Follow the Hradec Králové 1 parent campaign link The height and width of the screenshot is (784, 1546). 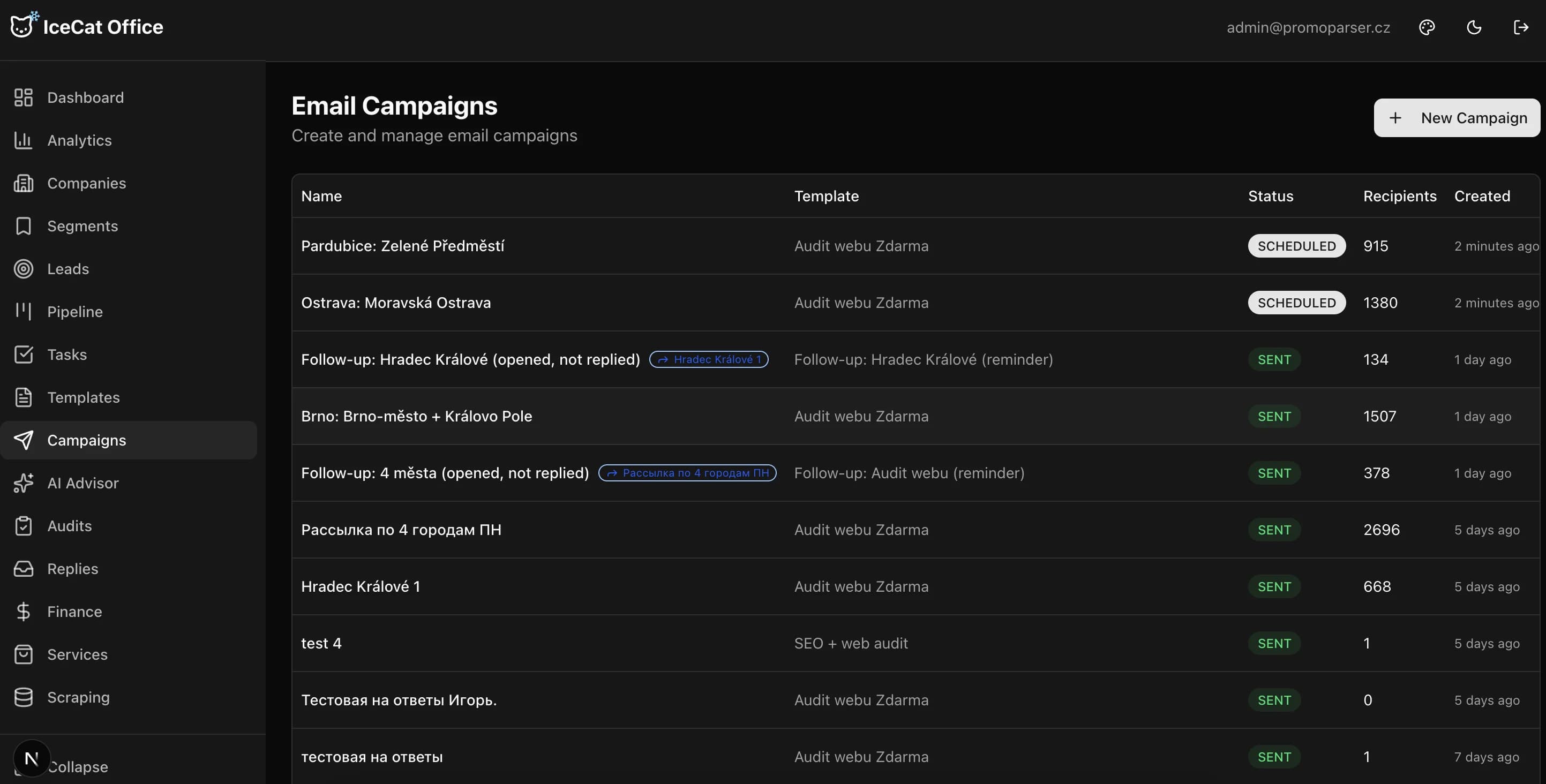point(709,360)
